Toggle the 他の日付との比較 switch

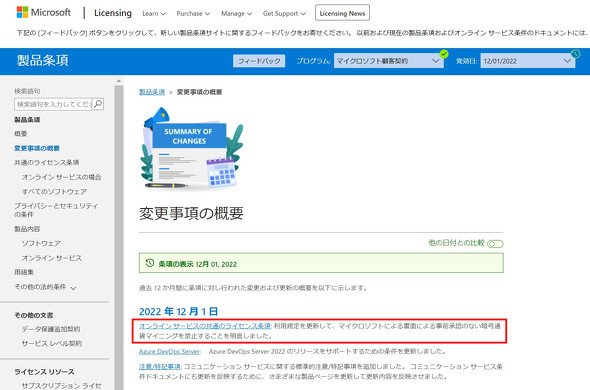(495, 244)
